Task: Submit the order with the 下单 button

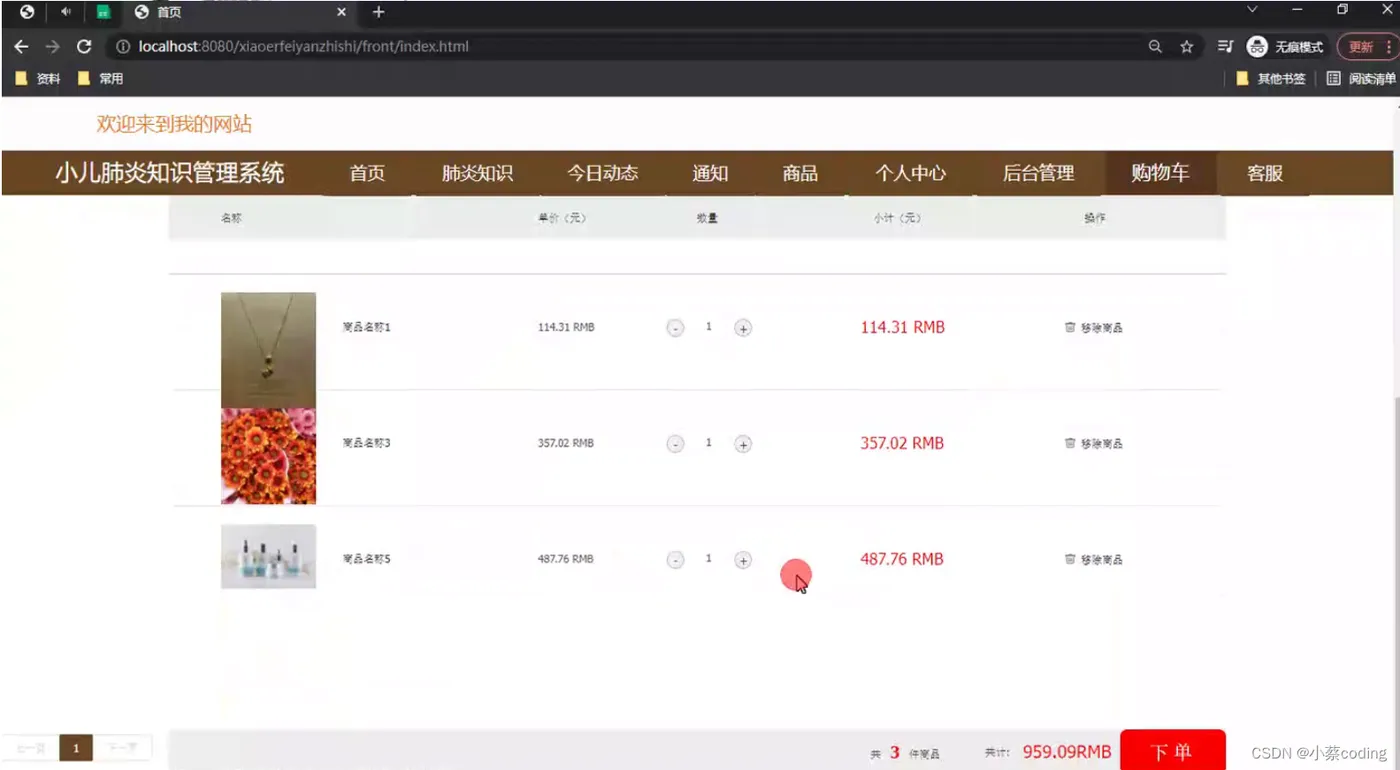Action: (1173, 750)
